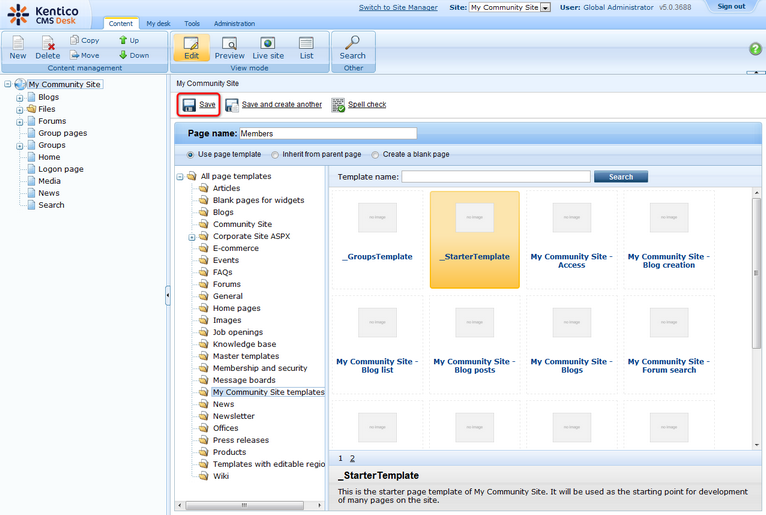Click the Delete document icon
Screen dimensions: 766x515
pos(48,47)
